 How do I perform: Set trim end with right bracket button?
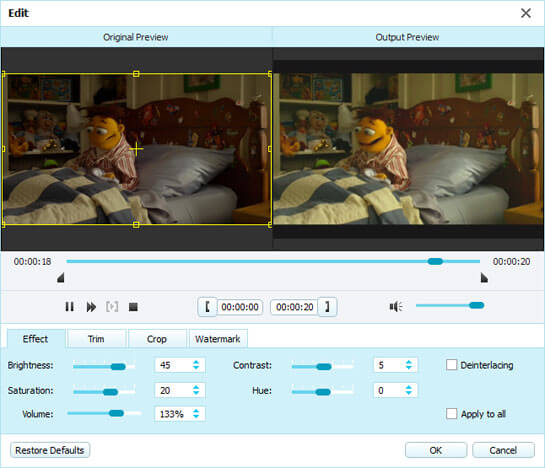(x=327, y=307)
